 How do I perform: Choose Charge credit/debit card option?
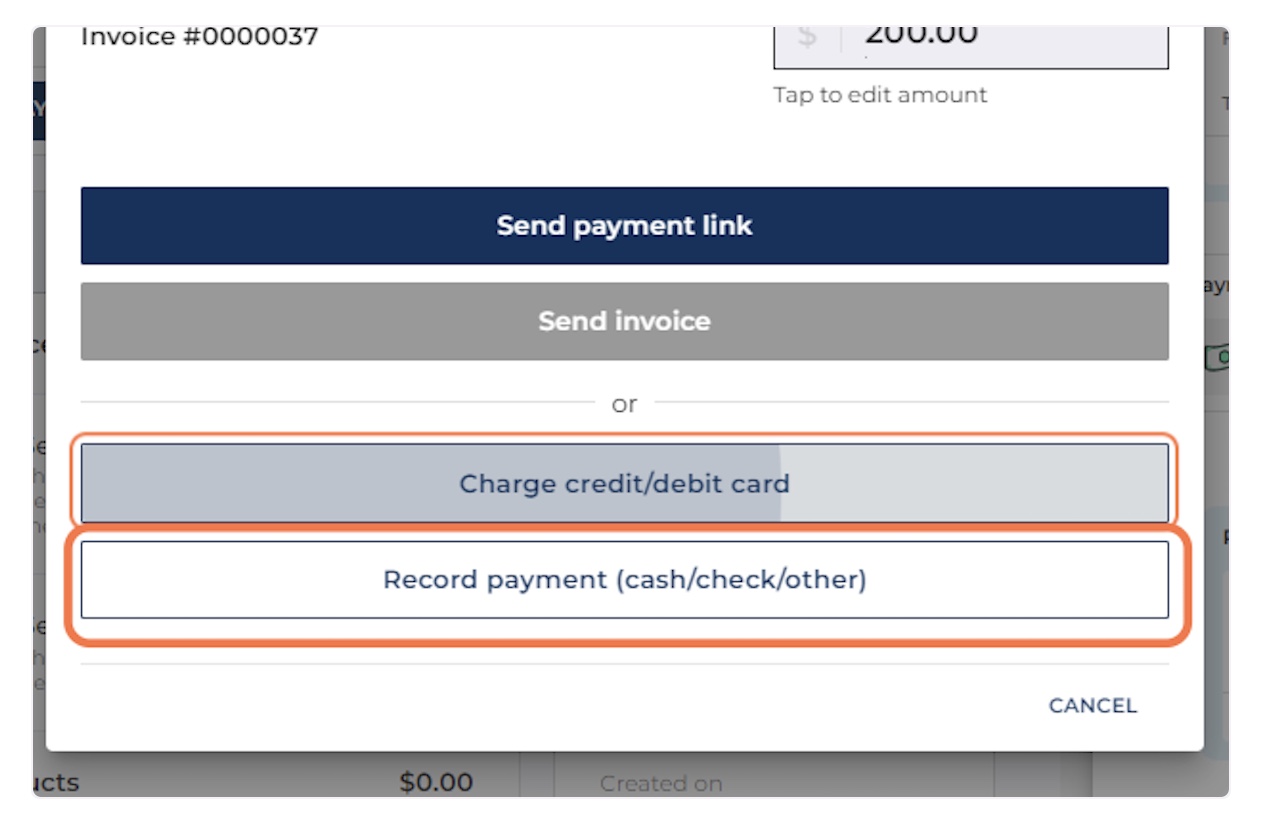tap(624, 484)
